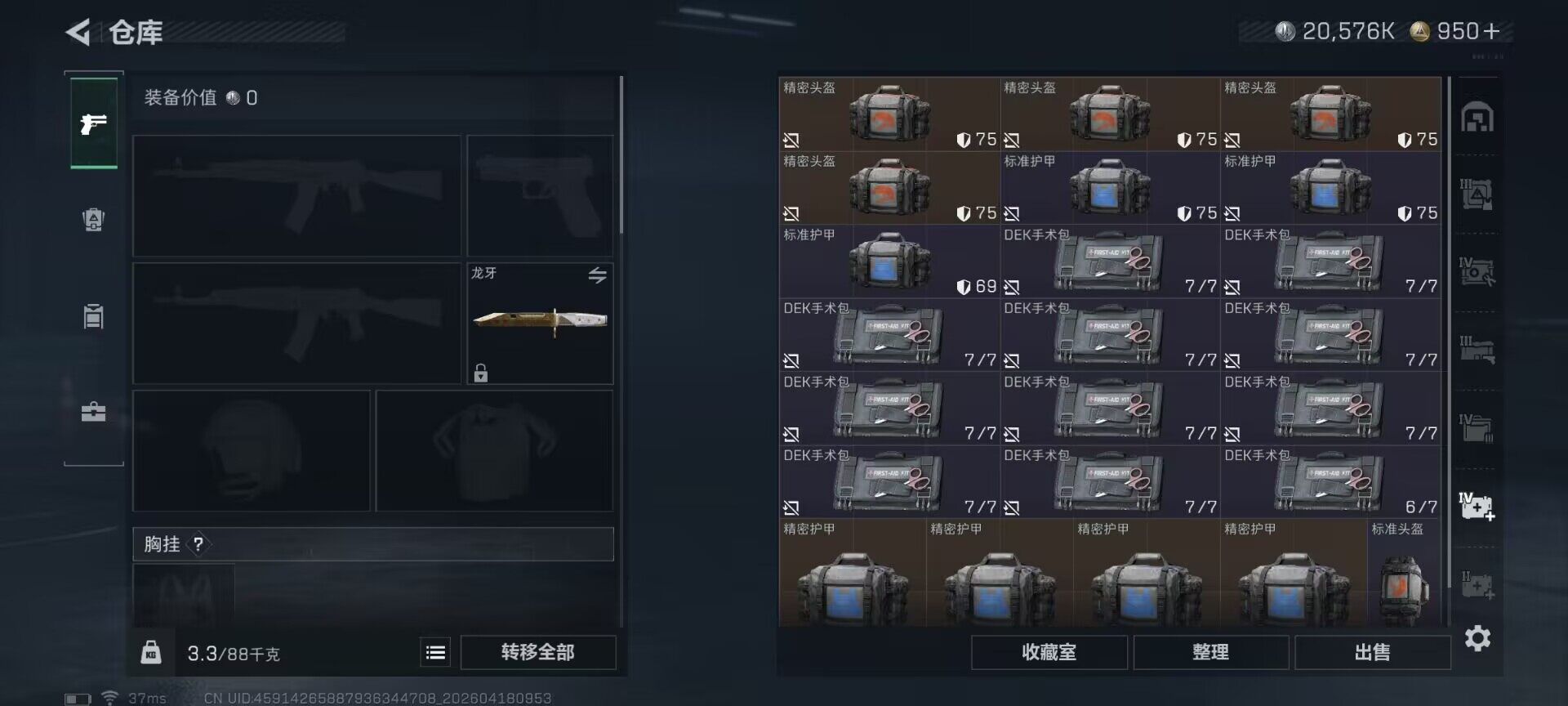The width and height of the screenshot is (1568, 706).
Task: Open warehouse settings gear icon
Action: click(x=1477, y=638)
